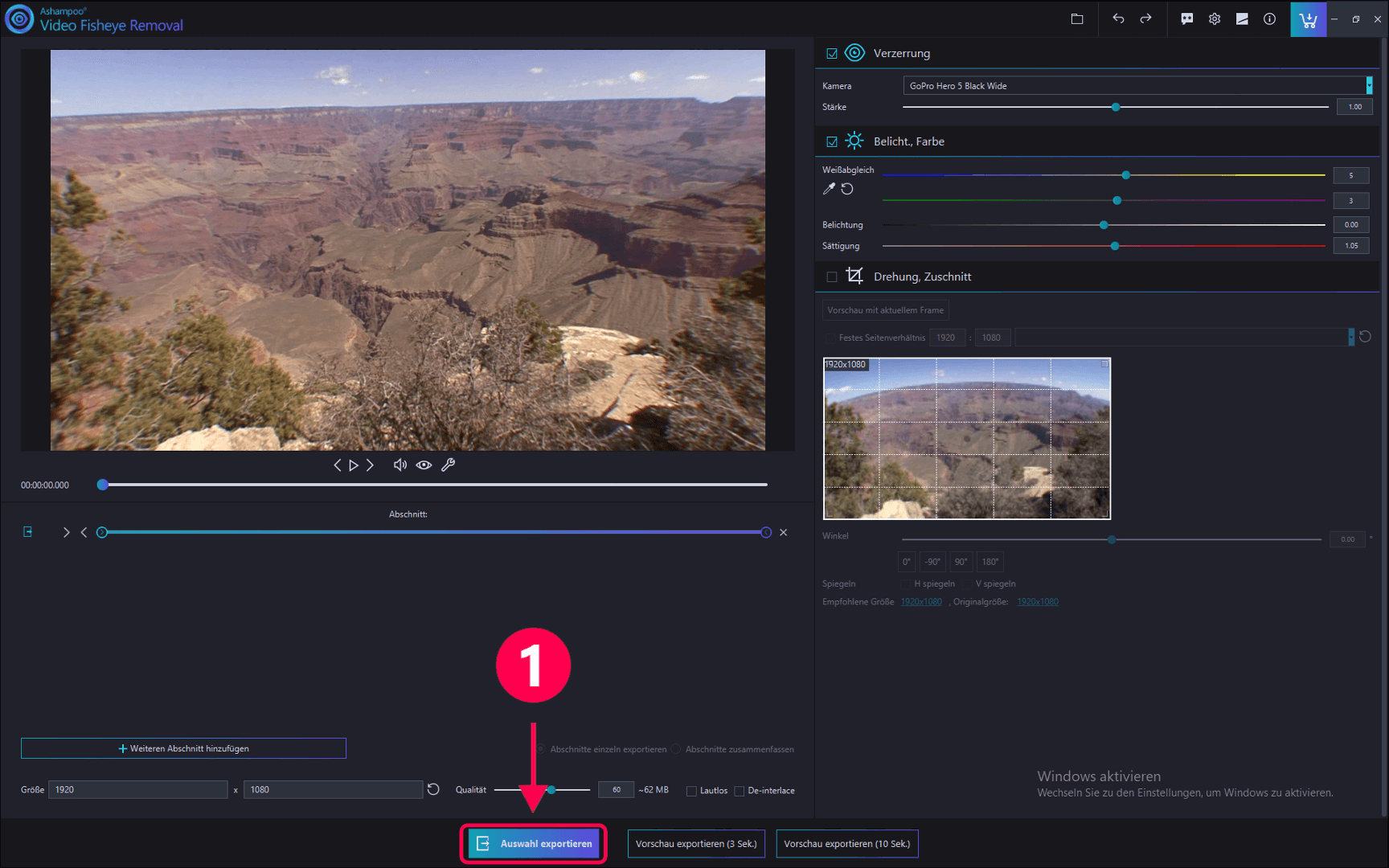The height and width of the screenshot is (868, 1389).
Task: Open the skin selection icon
Action: click(1242, 19)
